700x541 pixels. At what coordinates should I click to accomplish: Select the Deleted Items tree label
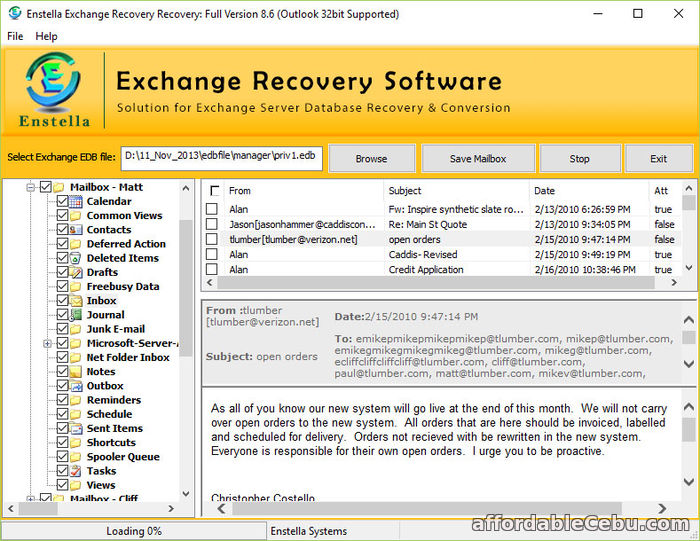click(x=123, y=258)
